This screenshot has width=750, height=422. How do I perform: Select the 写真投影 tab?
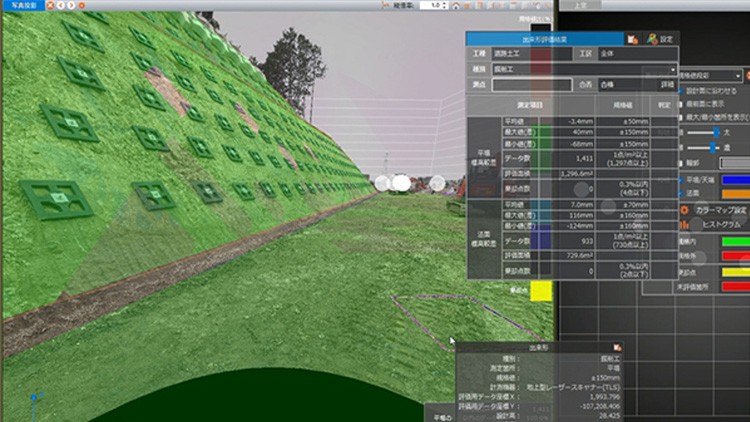(x=24, y=5)
